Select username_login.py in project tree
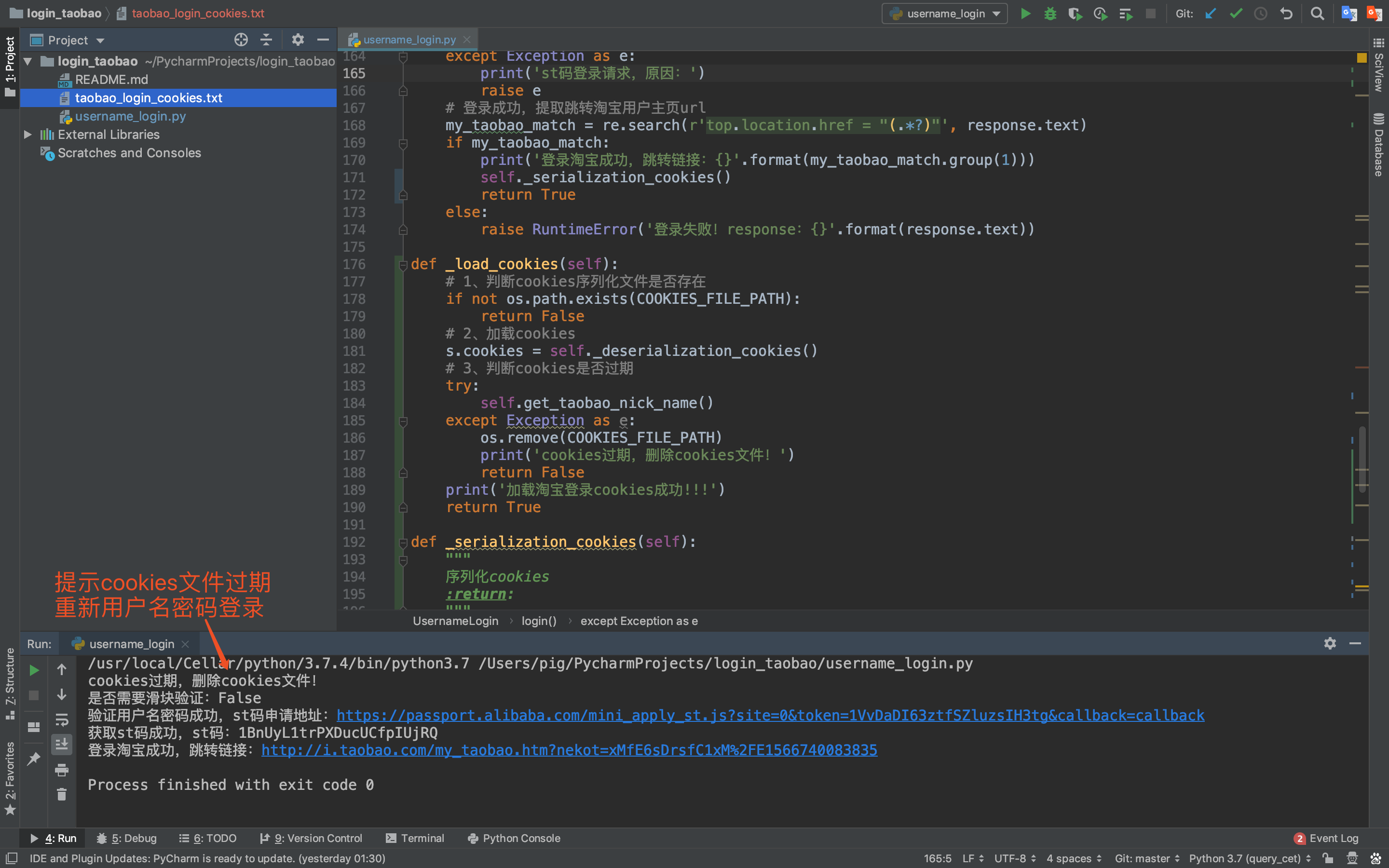 [x=130, y=116]
